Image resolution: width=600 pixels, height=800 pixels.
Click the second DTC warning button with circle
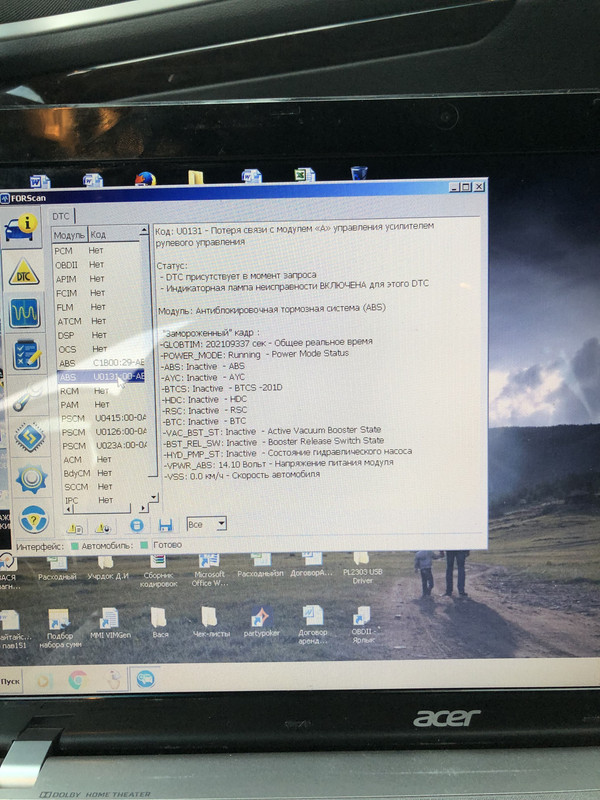click(103, 528)
